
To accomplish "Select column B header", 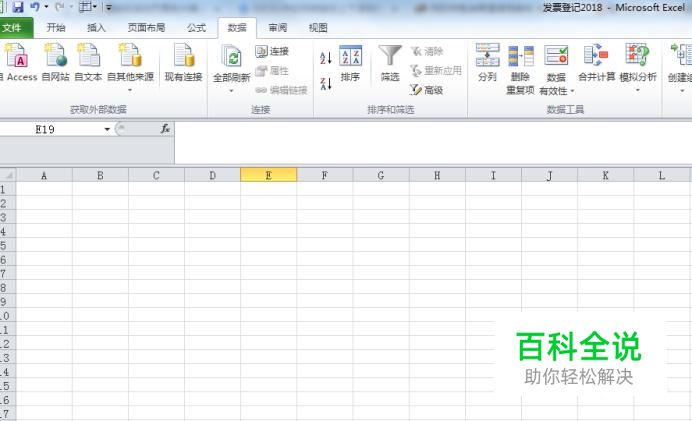I will (x=100, y=175).
